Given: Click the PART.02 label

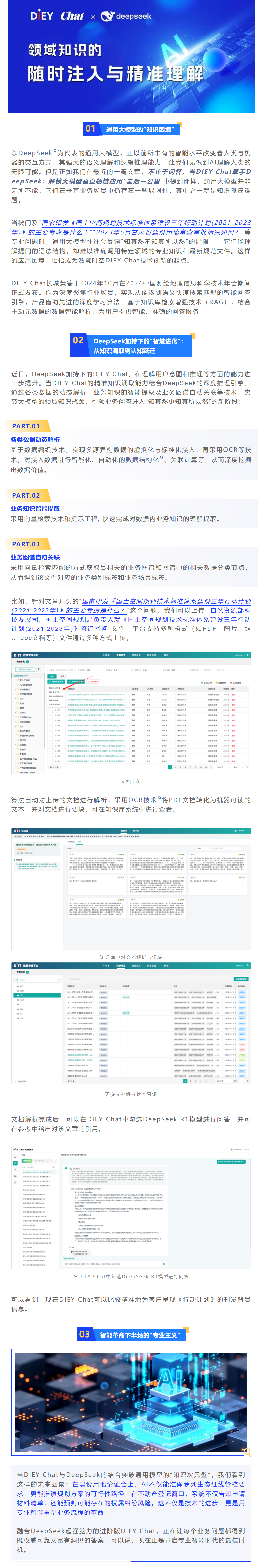Looking at the screenshot, I should coord(26,495).
